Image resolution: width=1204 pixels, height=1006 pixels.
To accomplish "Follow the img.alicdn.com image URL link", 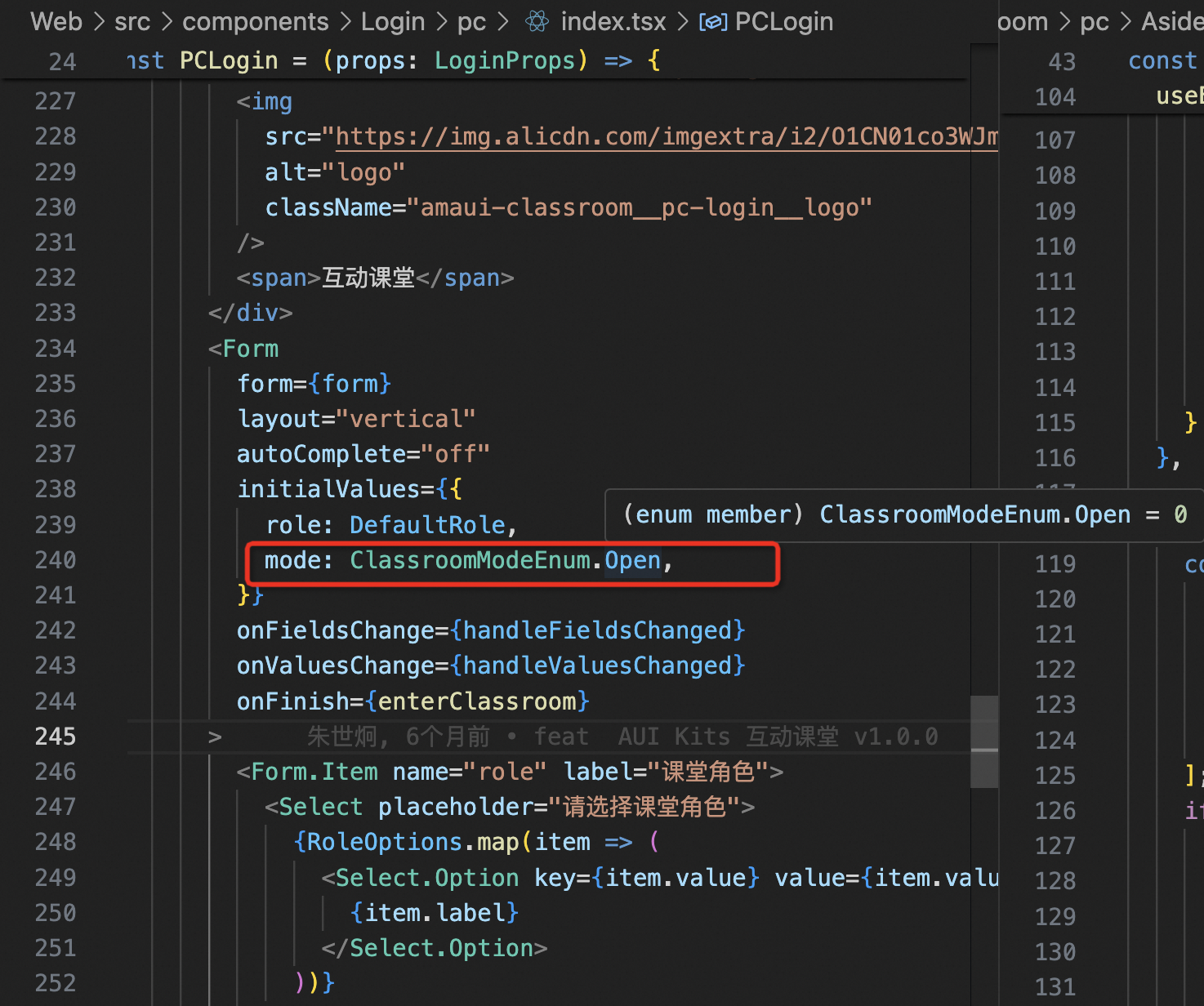I will tap(667, 136).
